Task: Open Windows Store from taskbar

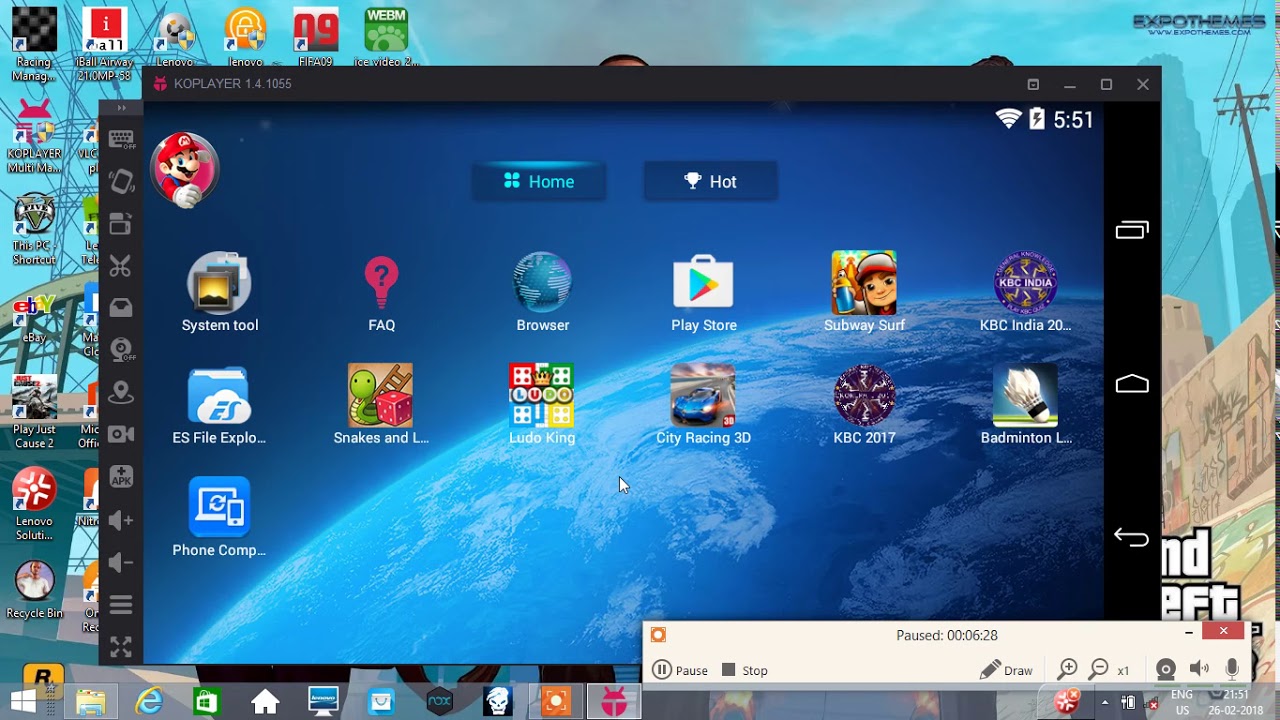Action: [x=206, y=702]
